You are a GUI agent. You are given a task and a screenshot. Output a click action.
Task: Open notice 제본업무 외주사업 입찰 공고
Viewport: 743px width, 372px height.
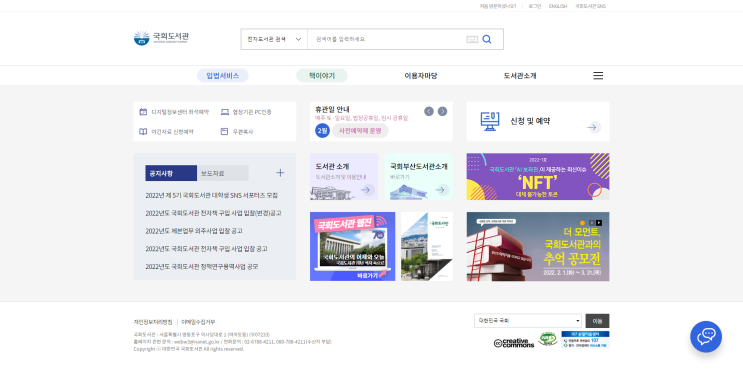point(194,231)
